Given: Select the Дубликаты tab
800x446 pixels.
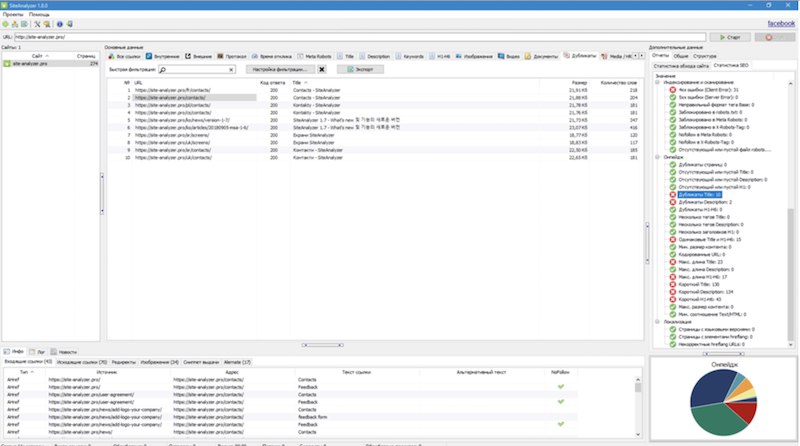Looking at the screenshot, I should pos(580,56).
